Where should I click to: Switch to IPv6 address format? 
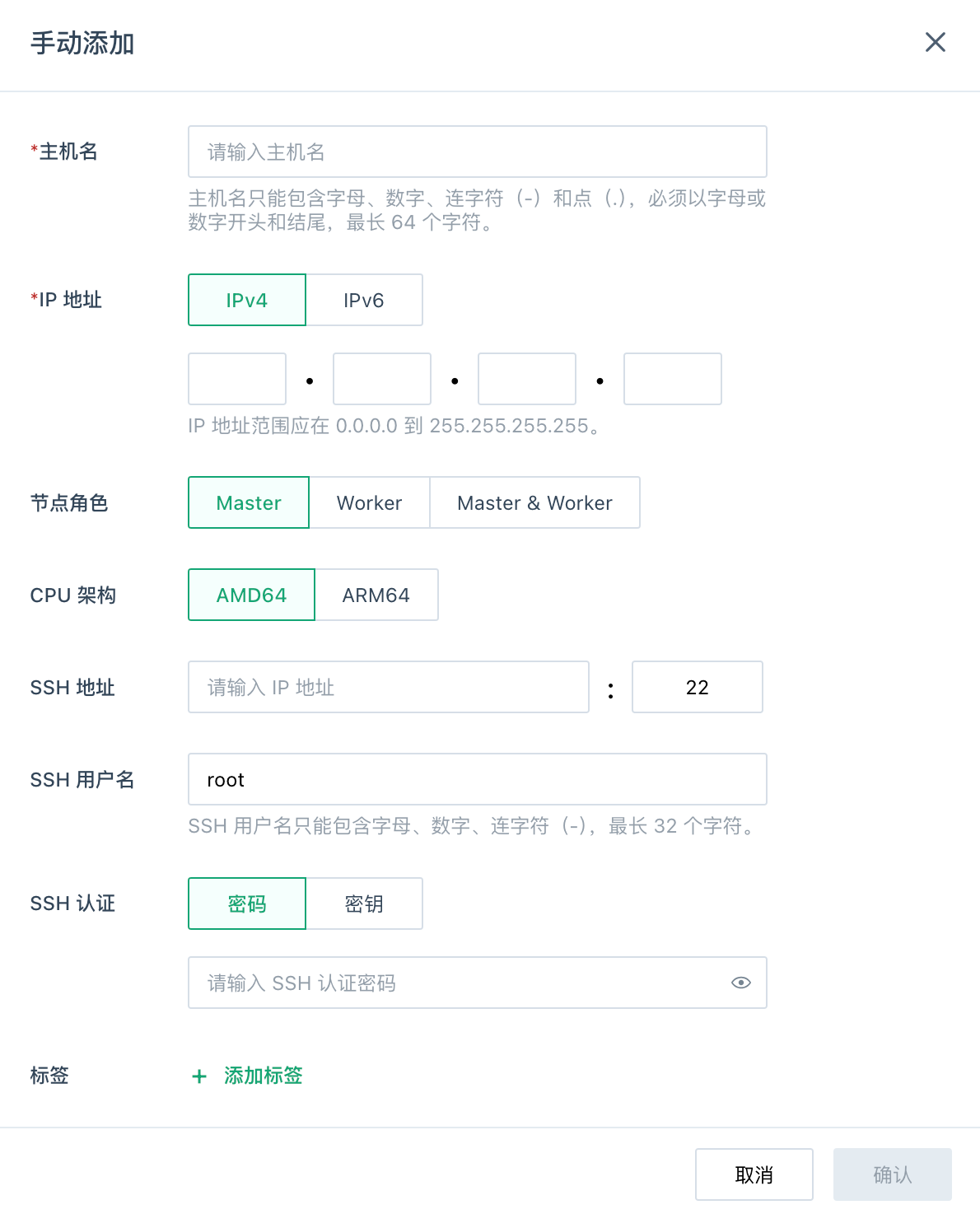tap(364, 300)
